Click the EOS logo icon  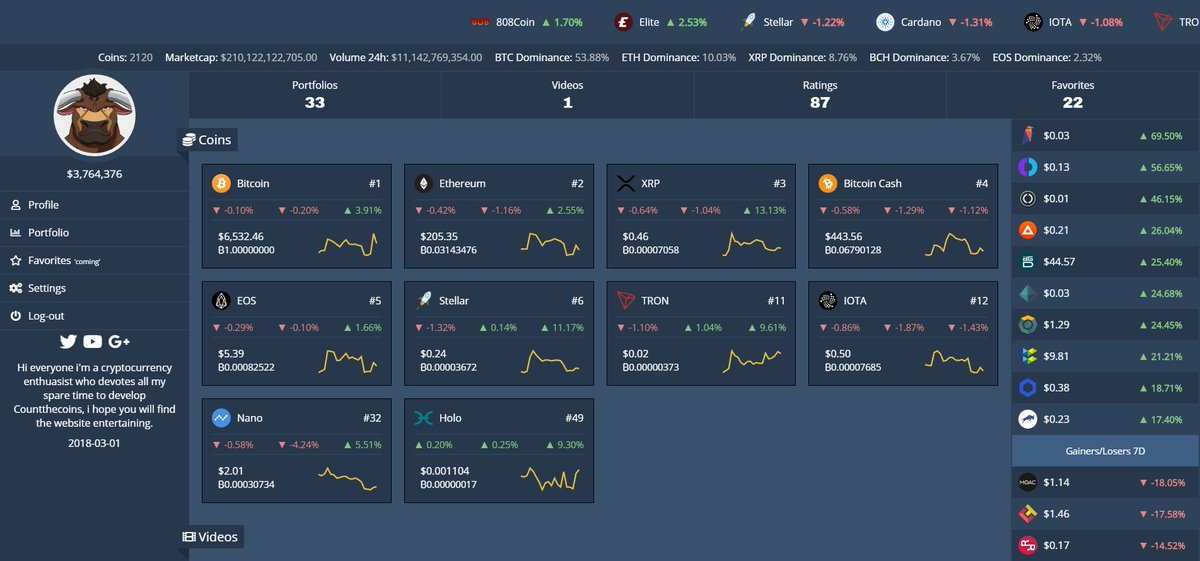(x=221, y=301)
